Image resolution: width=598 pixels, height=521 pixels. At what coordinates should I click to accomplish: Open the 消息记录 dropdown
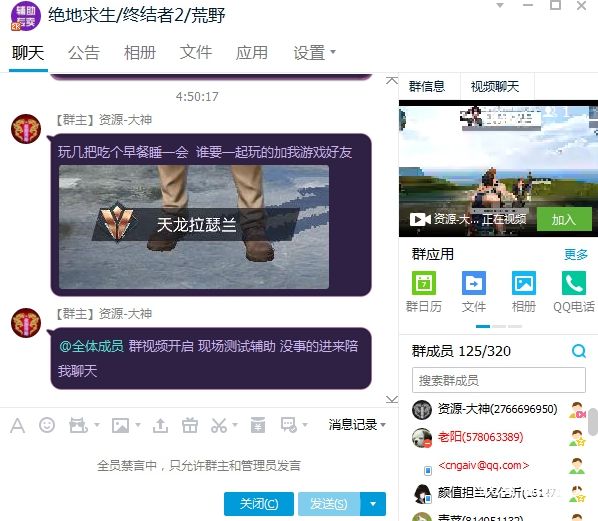pyautogui.click(x=357, y=425)
